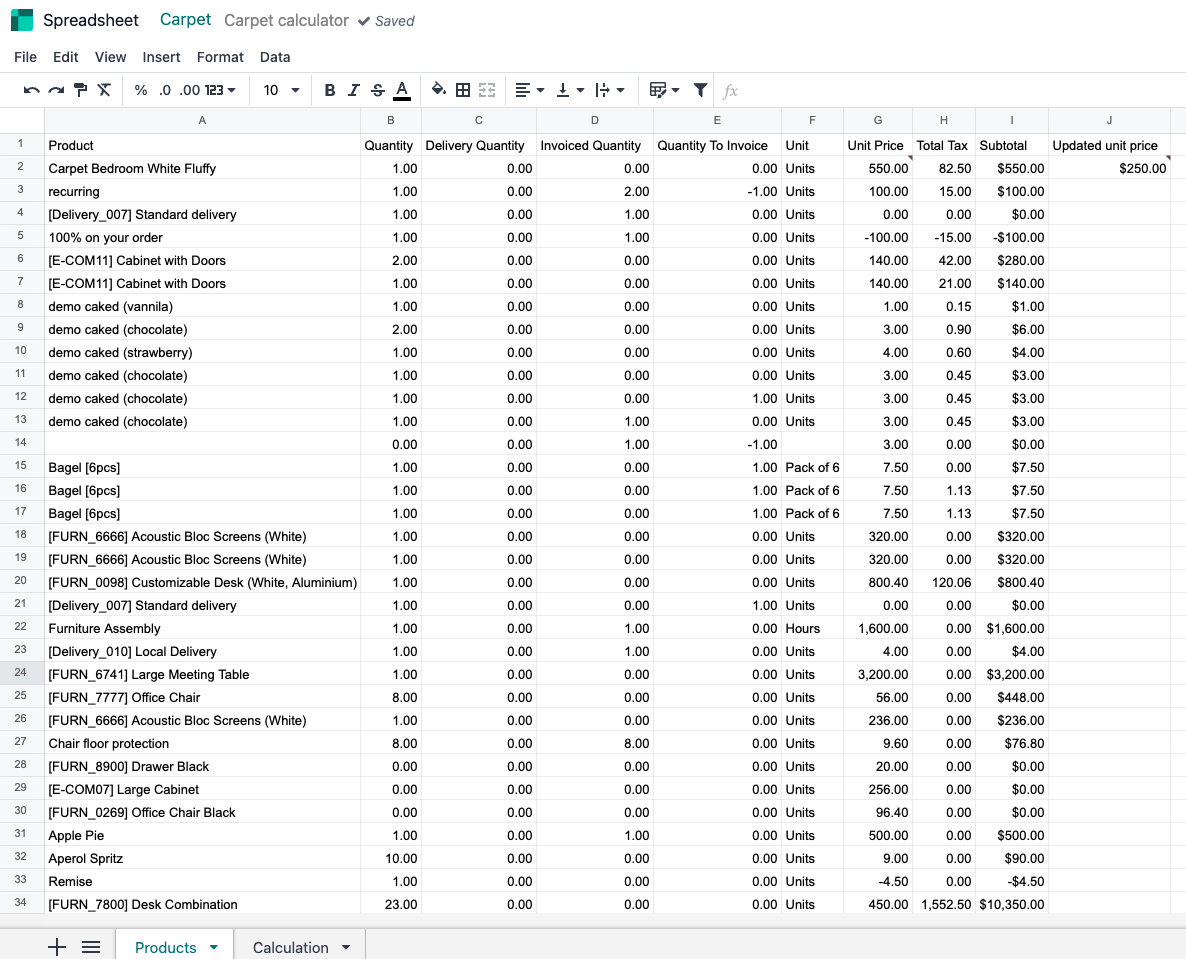Open the font size dropdown

[281, 90]
